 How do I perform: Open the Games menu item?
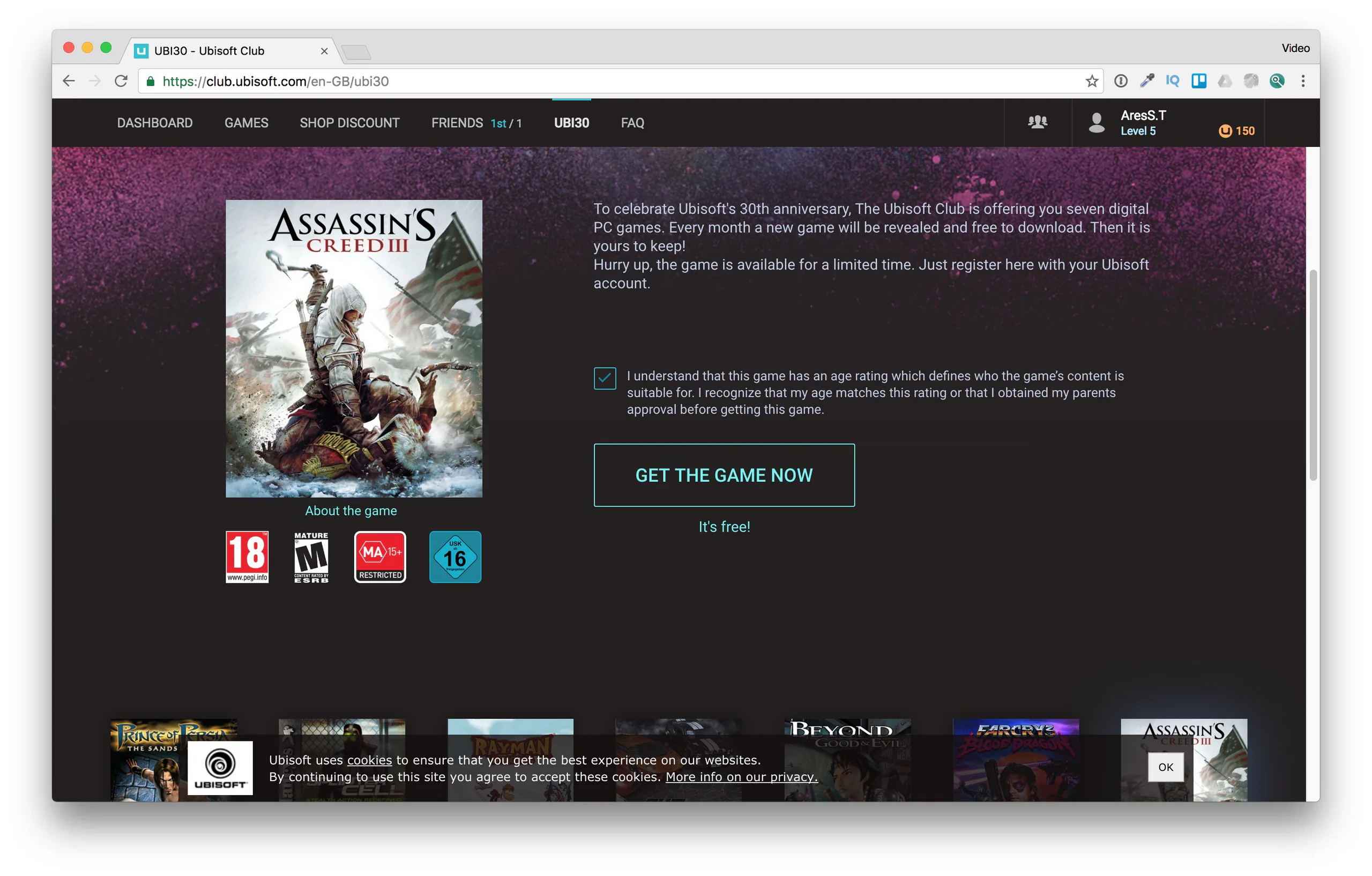point(246,123)
